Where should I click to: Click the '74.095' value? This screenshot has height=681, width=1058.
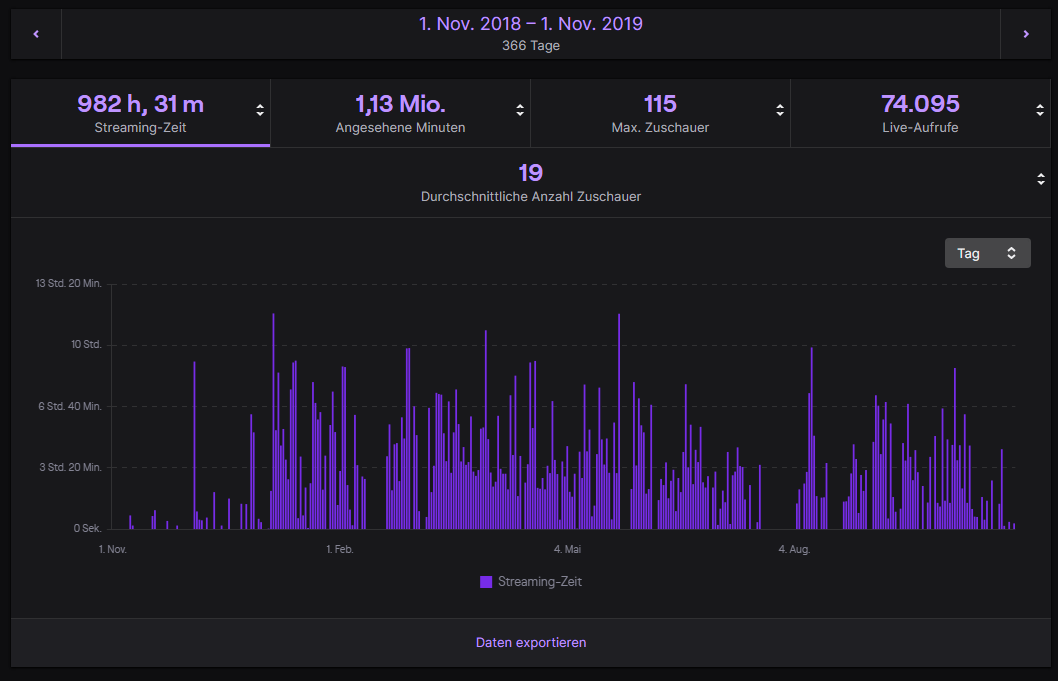coord(920,104)
